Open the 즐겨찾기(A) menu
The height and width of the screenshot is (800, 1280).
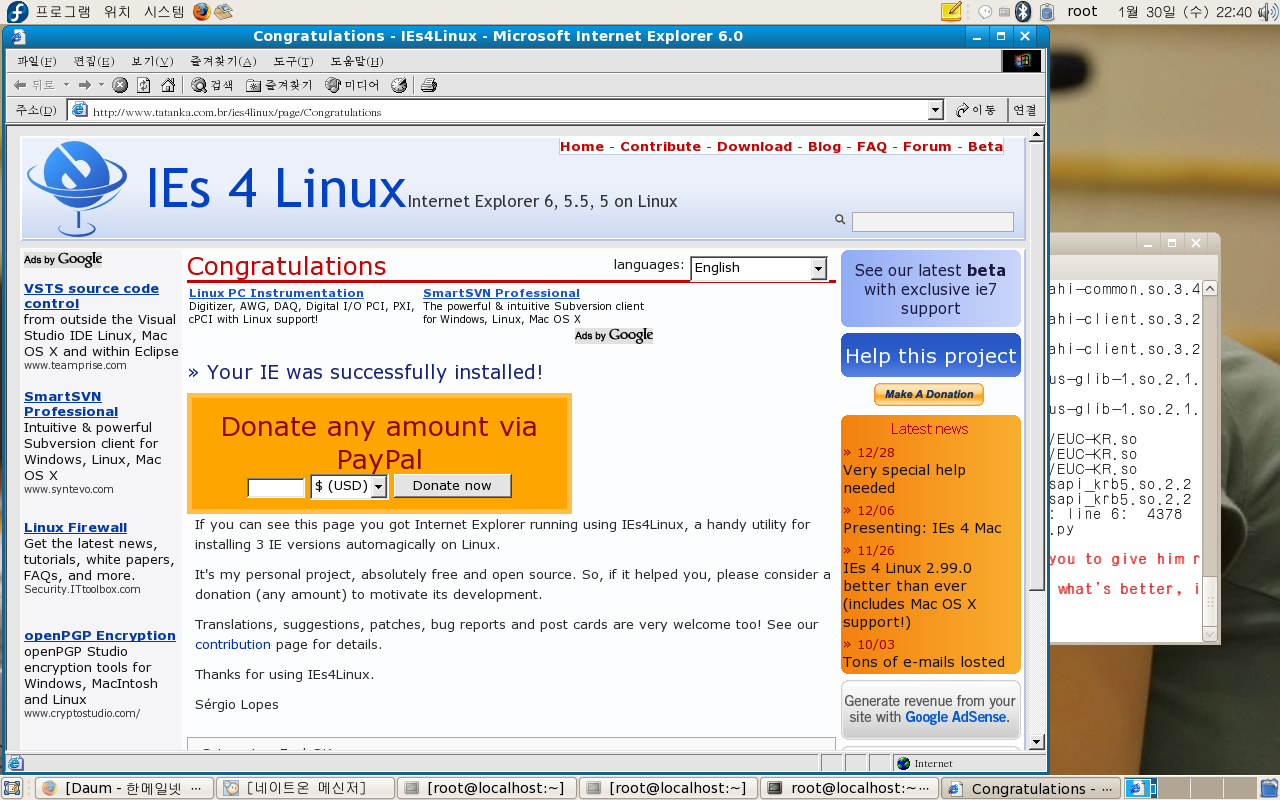(x=223, y=61)
